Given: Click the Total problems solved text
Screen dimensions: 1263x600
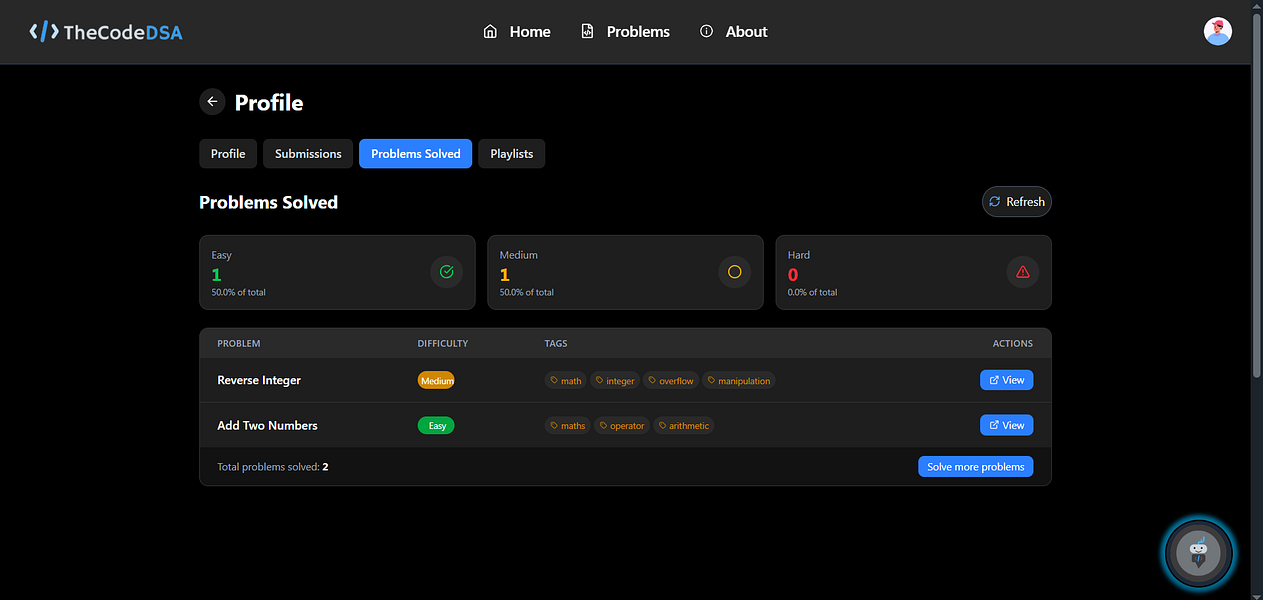Looking at the screenshot, I should (273, 467).
